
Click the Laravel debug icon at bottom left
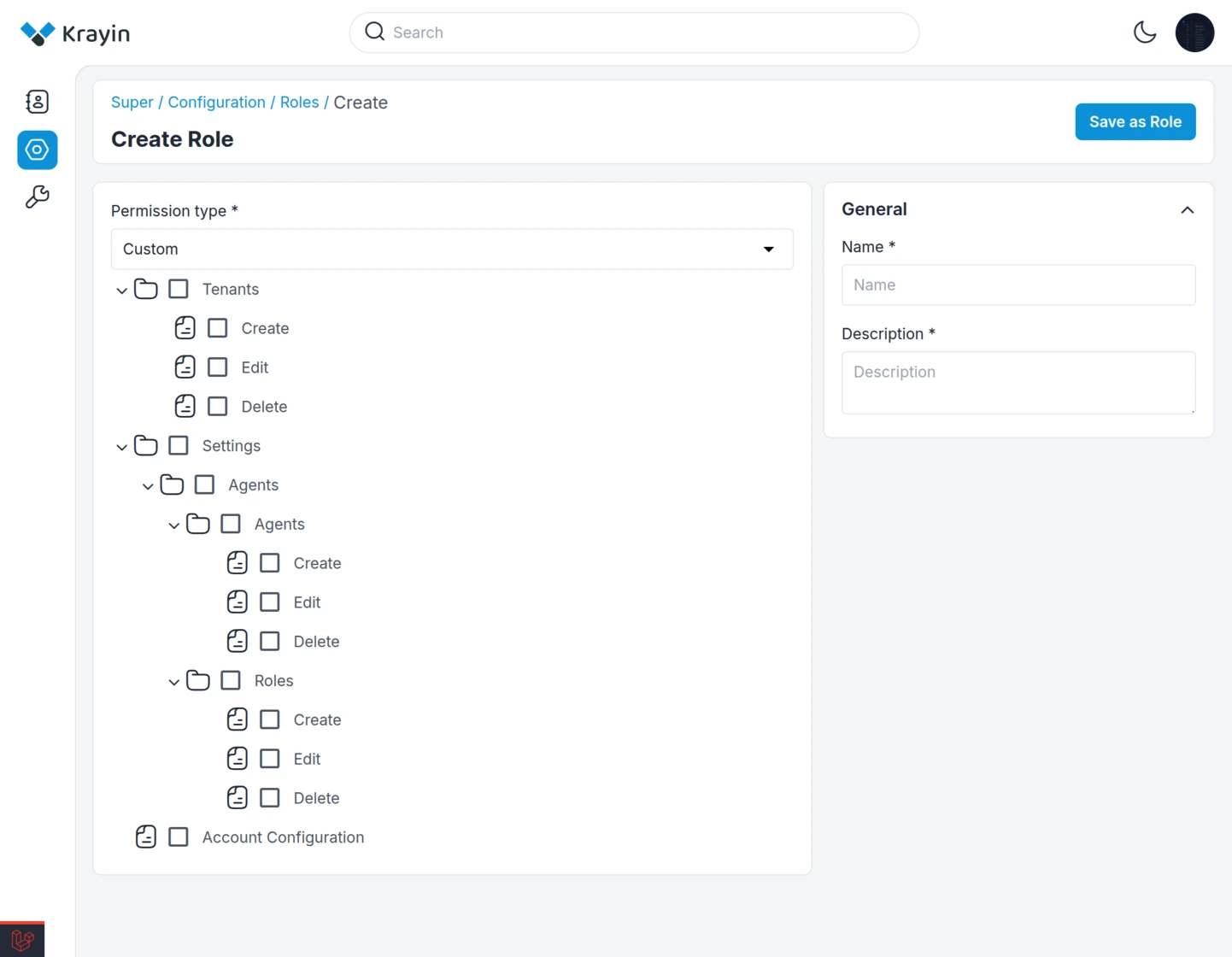tap(22, 939)
